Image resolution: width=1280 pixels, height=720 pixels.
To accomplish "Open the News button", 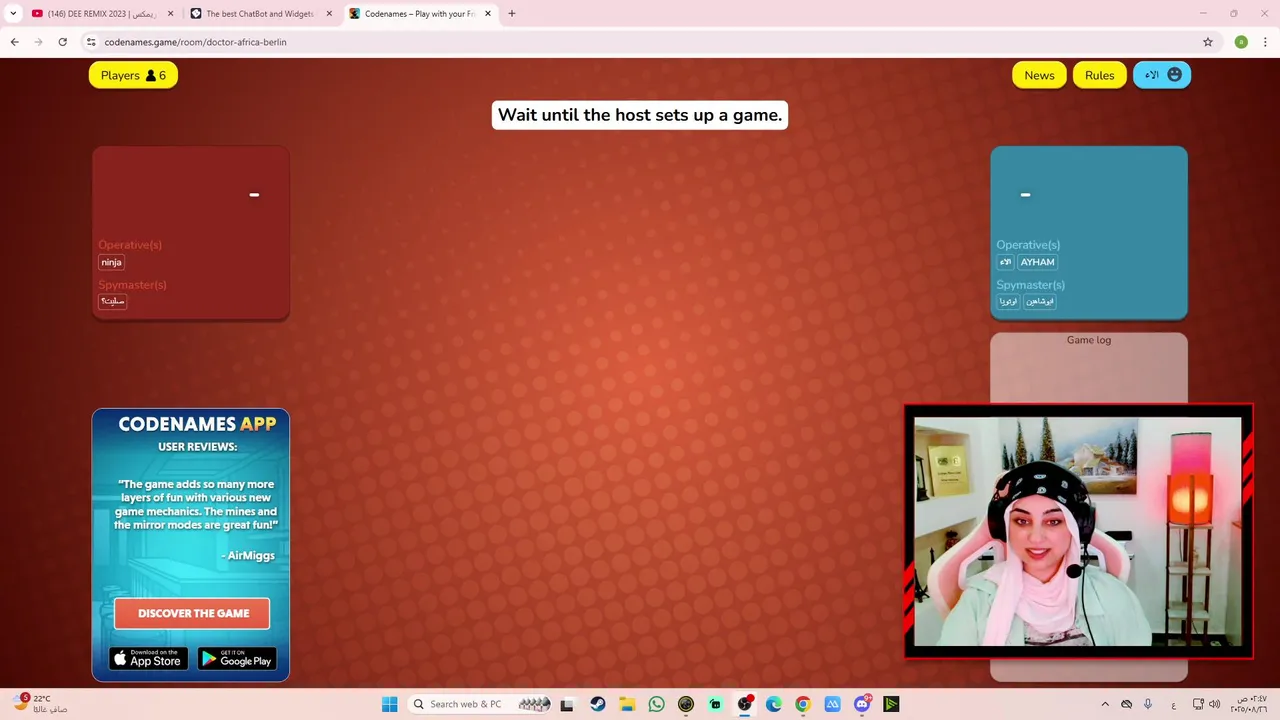I will pos(1039,75).
